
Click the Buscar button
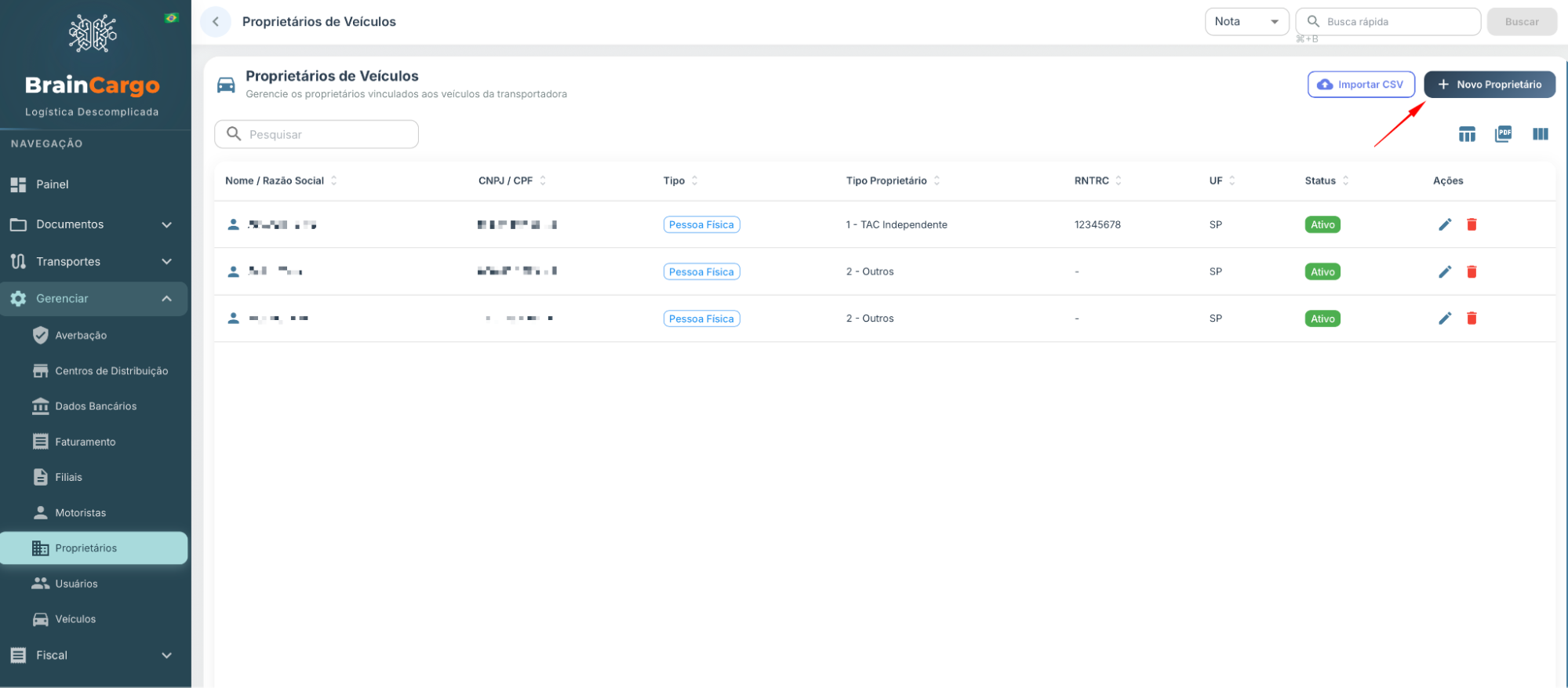pyautogui.click(x=1522, y=22)
